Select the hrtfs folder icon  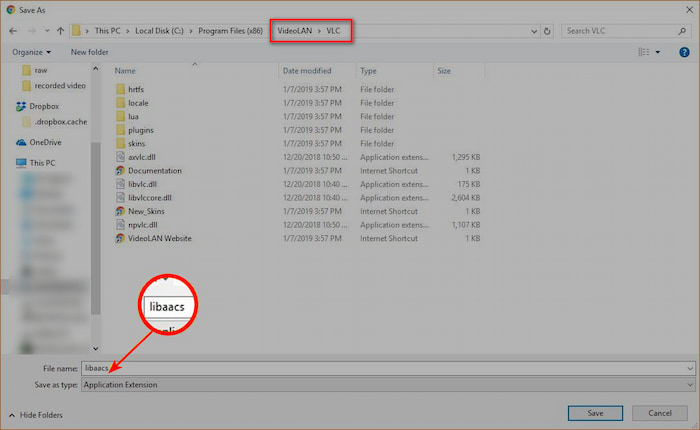(x=120, y=89)
